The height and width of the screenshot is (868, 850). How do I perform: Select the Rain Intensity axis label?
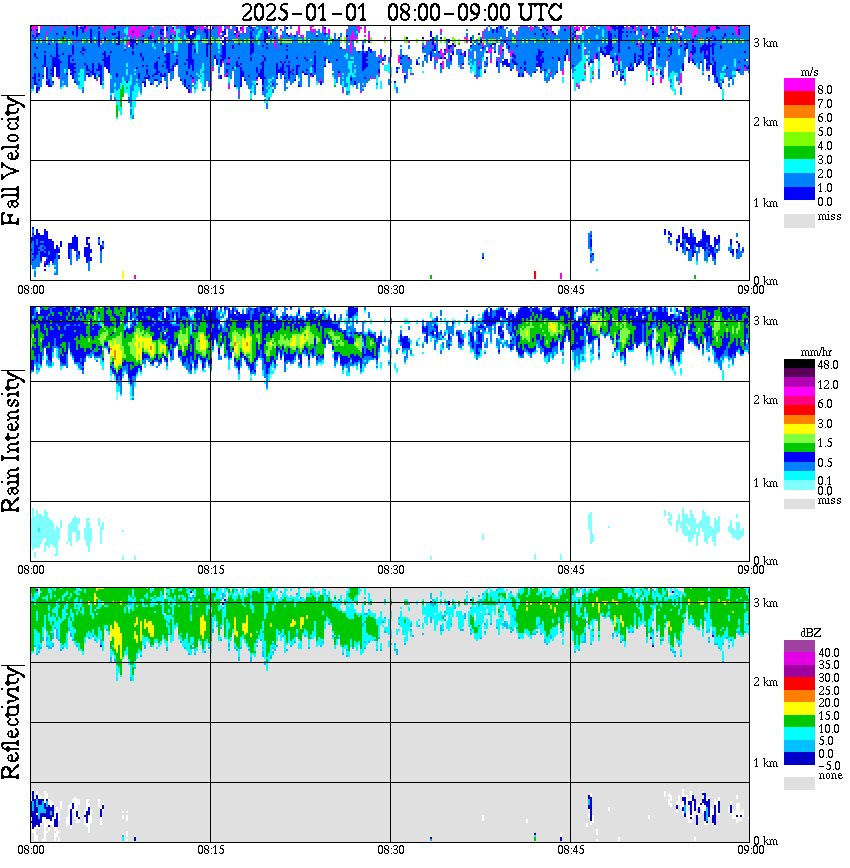pos(11,441)
